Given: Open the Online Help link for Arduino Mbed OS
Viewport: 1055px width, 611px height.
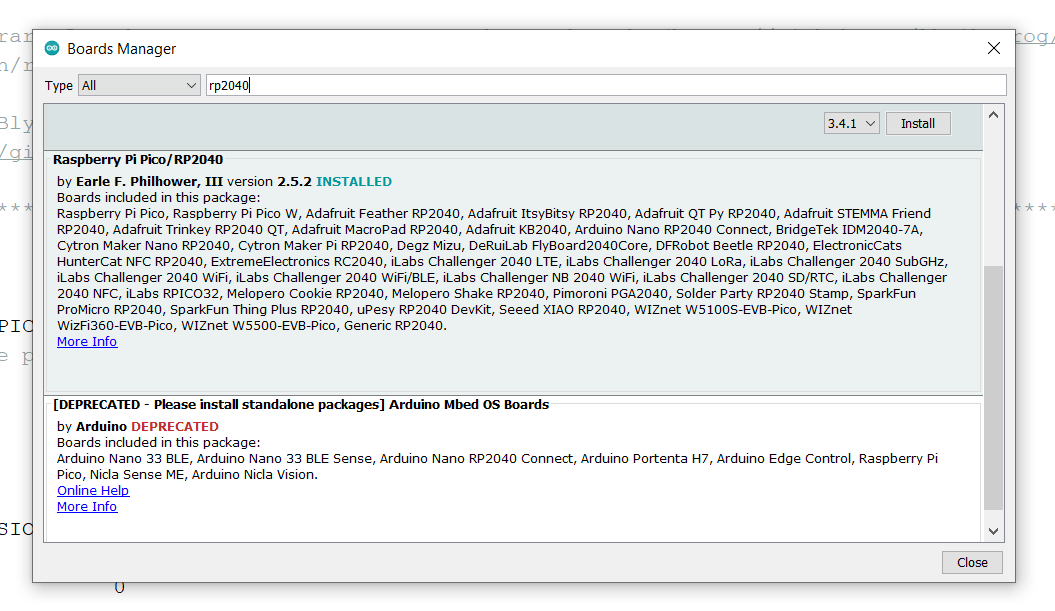Looking at the screenshot, I should tap(93, 490).
